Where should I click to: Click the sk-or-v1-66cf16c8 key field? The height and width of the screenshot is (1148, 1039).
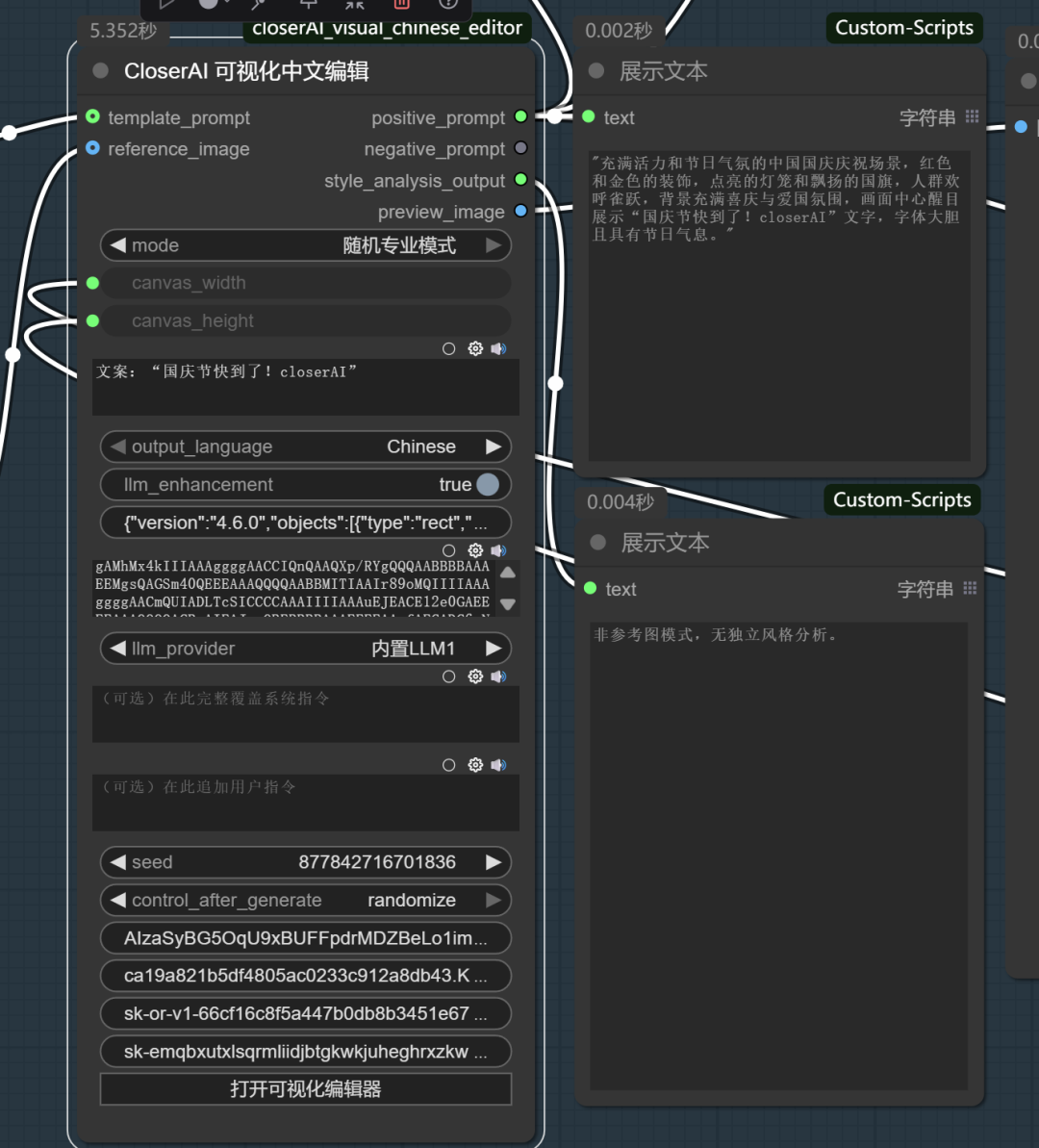[305, 1014]
